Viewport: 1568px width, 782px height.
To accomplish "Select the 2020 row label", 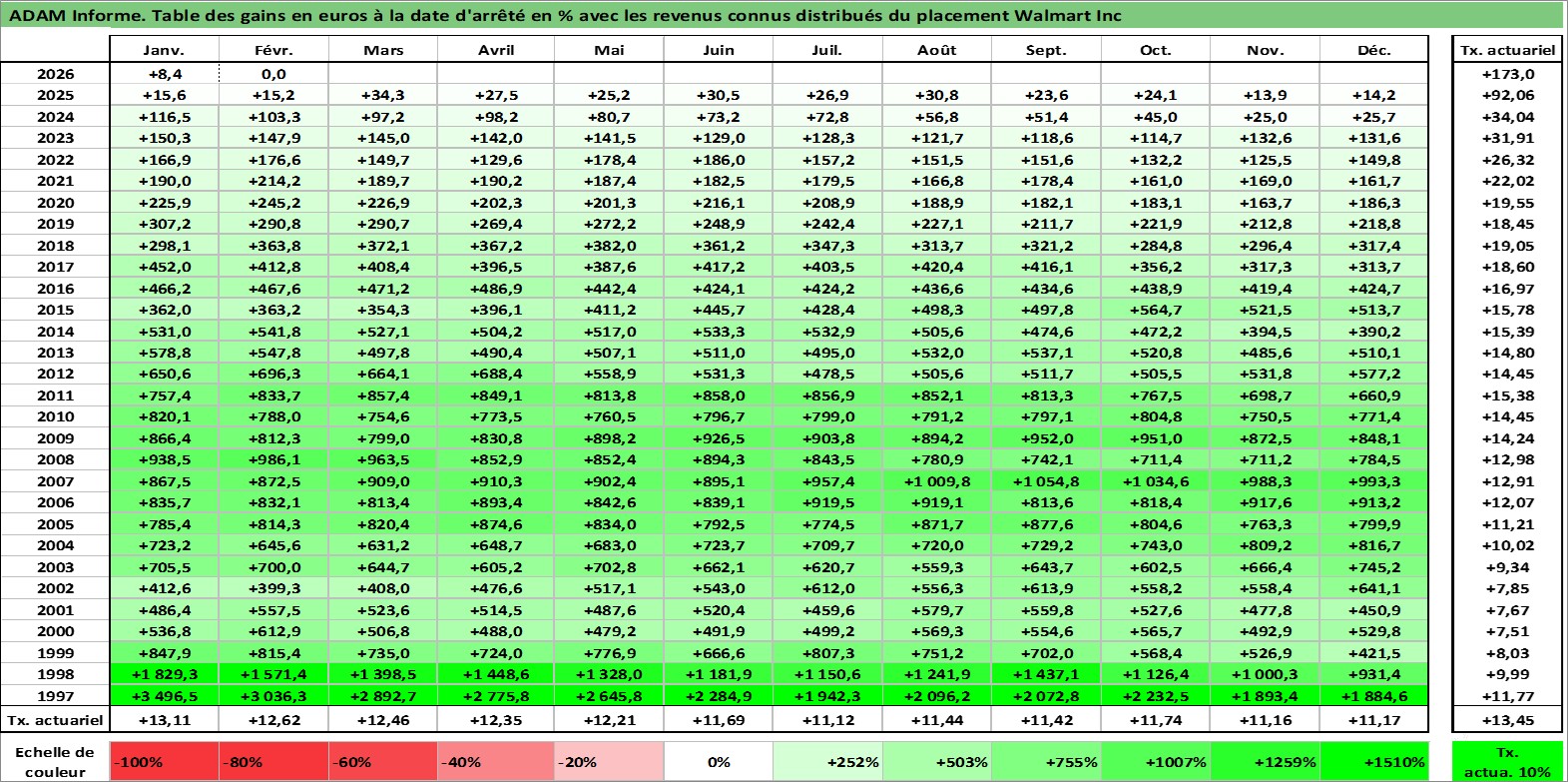I will pos(55,203).
